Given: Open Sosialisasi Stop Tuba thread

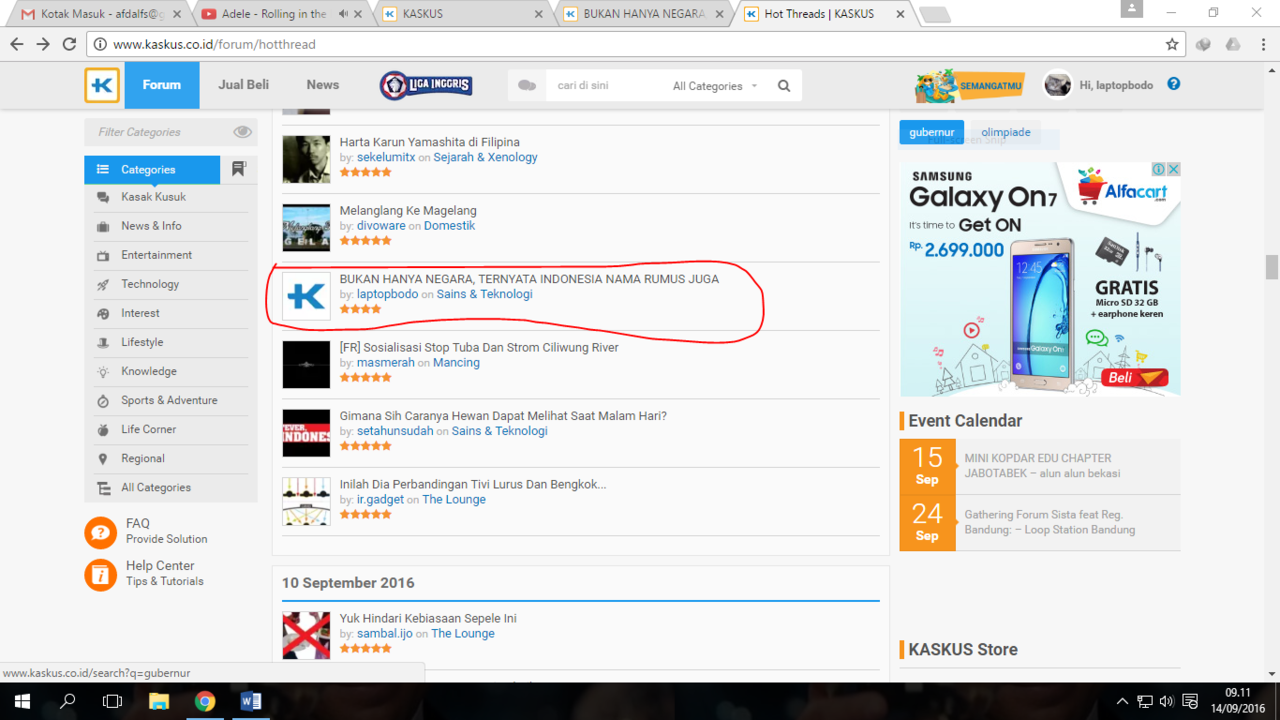Looking at the screenshot, I should (479, 348).
